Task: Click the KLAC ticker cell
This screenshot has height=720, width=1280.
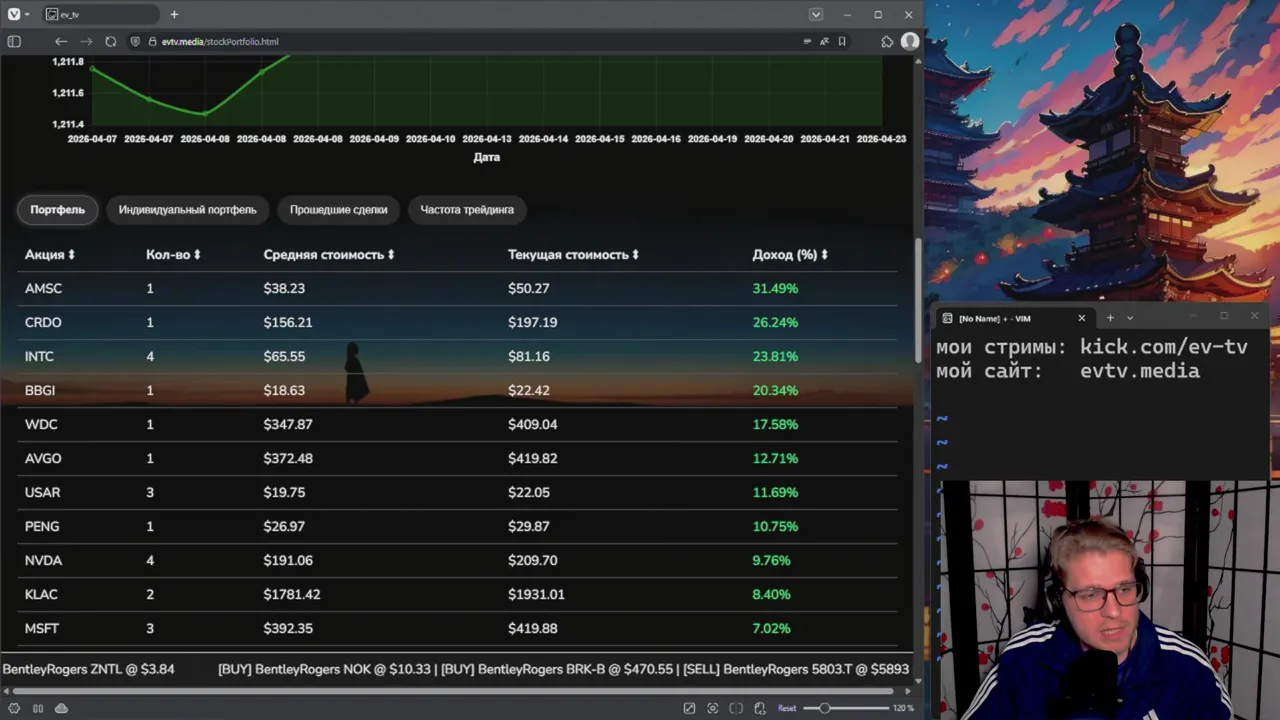Action: [x=41, y=594]
